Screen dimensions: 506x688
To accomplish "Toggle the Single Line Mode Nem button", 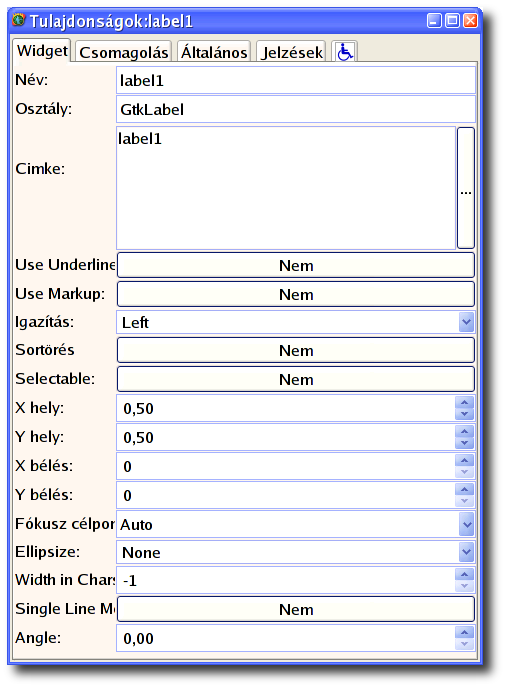I will 296,609.
